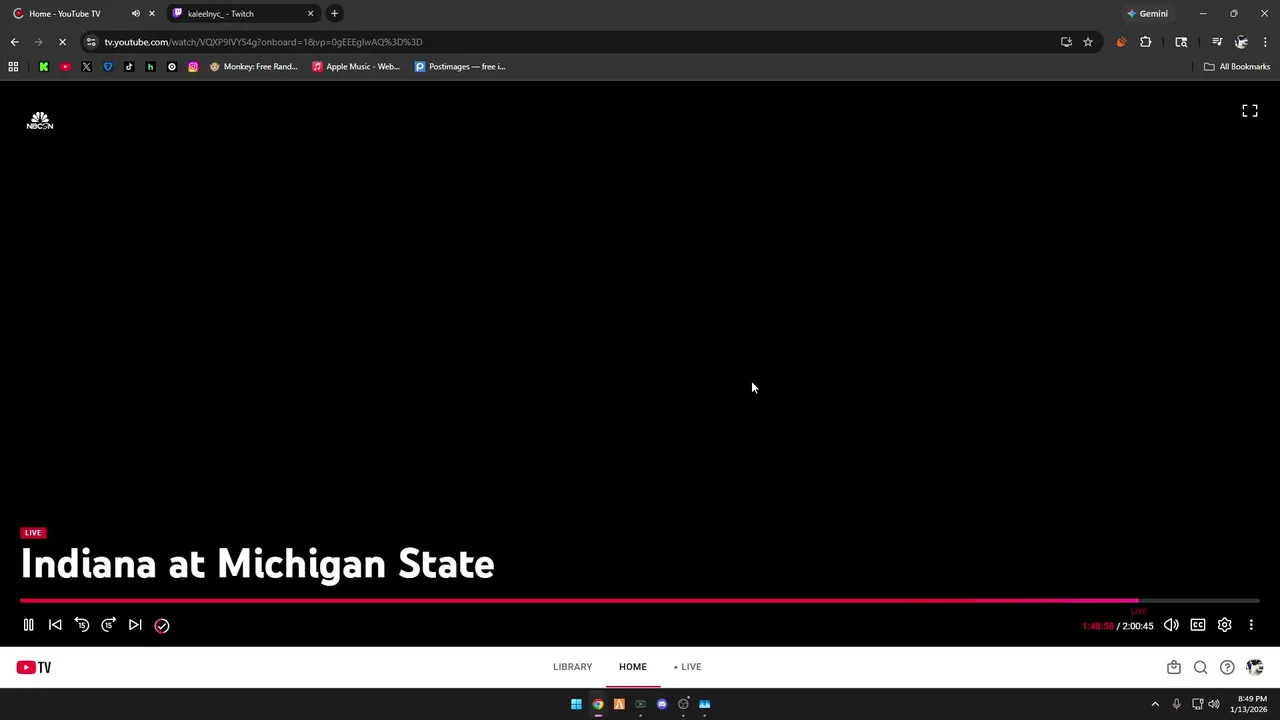1280x720 pixels.
Task: Rewind 15 seconds in the player
Action: [x=82, y=625]
